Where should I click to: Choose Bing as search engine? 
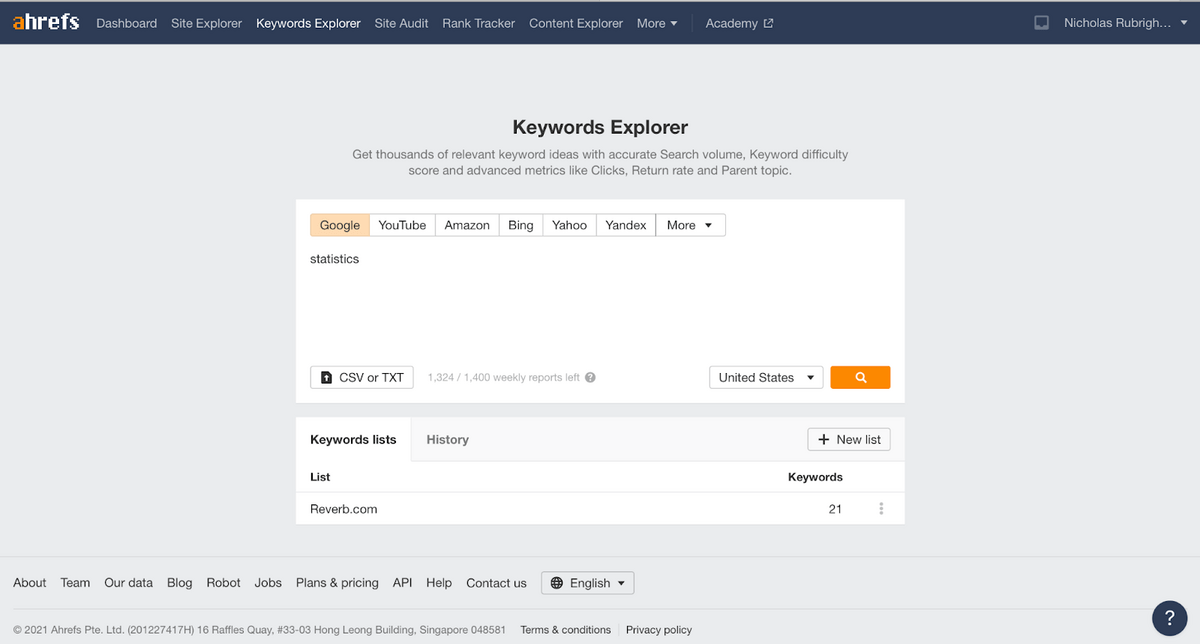520,225
